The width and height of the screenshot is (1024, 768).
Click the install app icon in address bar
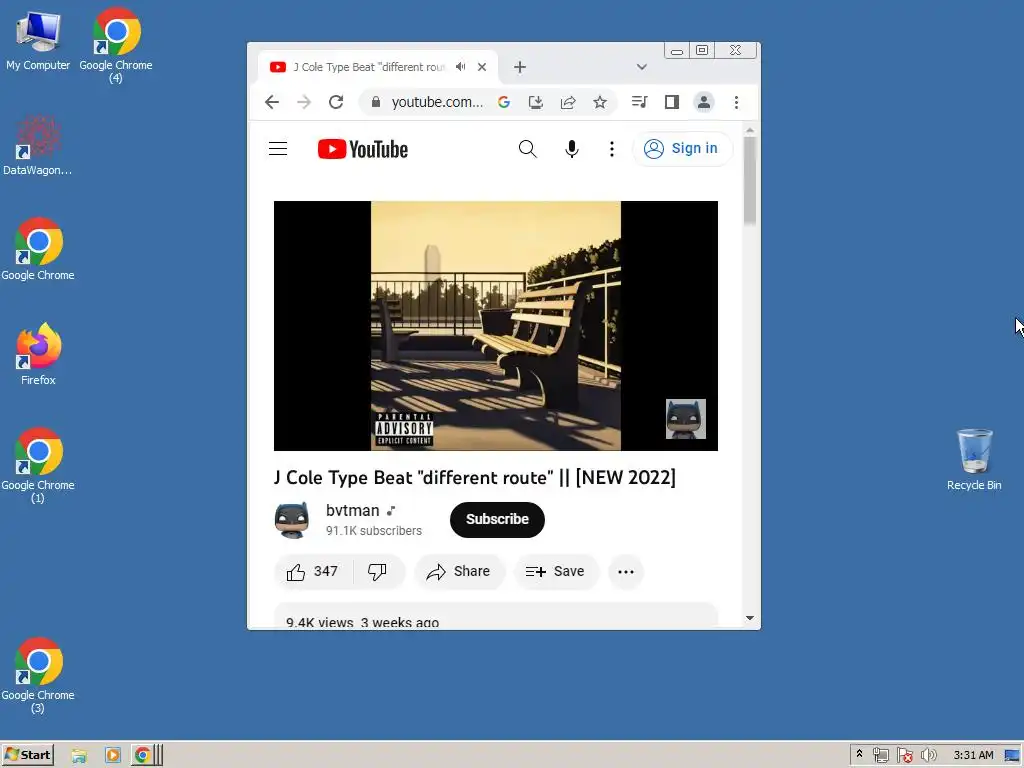(536, 102)
